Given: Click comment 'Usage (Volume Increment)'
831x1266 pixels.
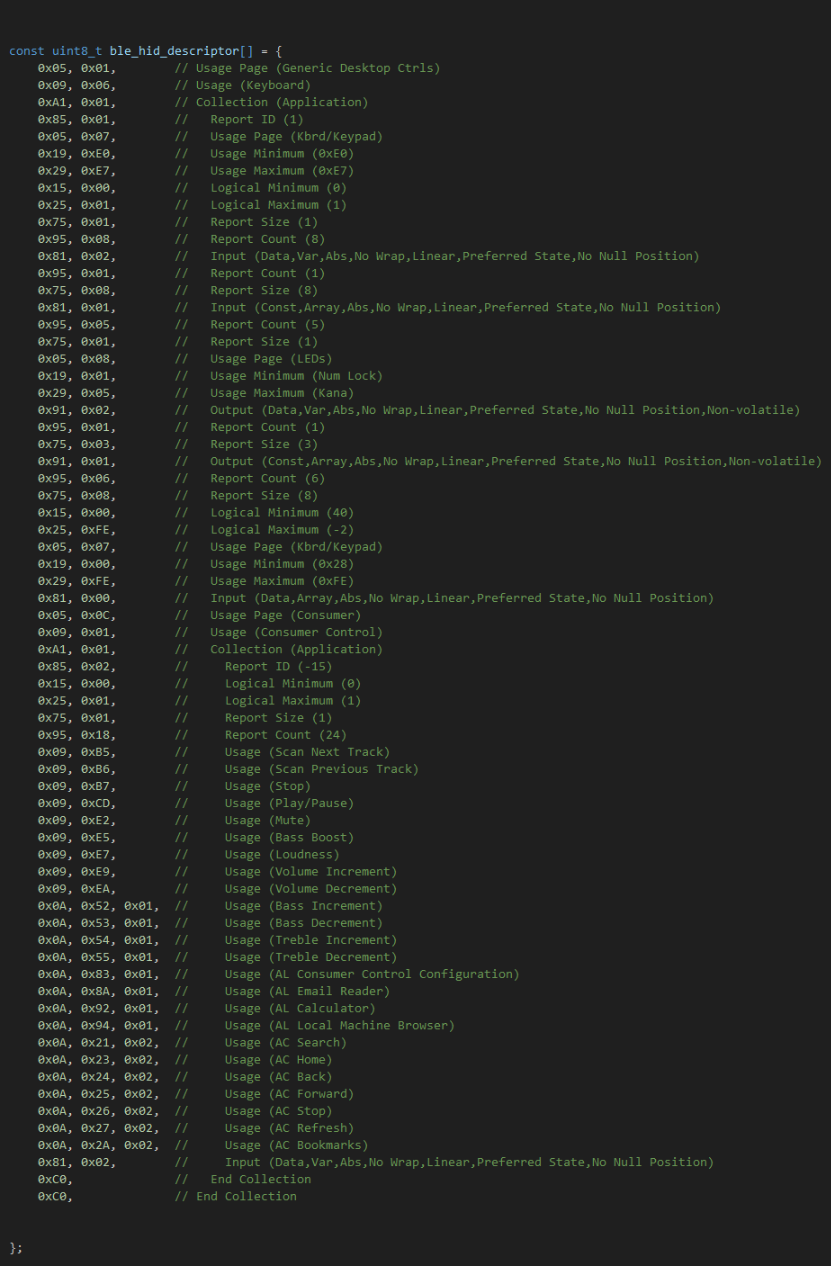Looking at the screenshot, I should click(311, 871).
